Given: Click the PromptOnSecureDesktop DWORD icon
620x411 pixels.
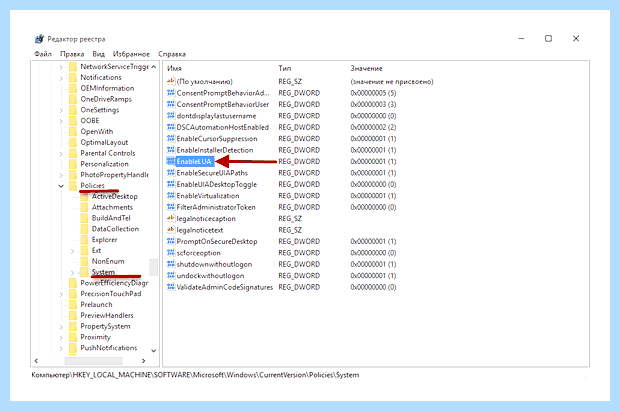Looking at the screenshot, I should (171, 241).
